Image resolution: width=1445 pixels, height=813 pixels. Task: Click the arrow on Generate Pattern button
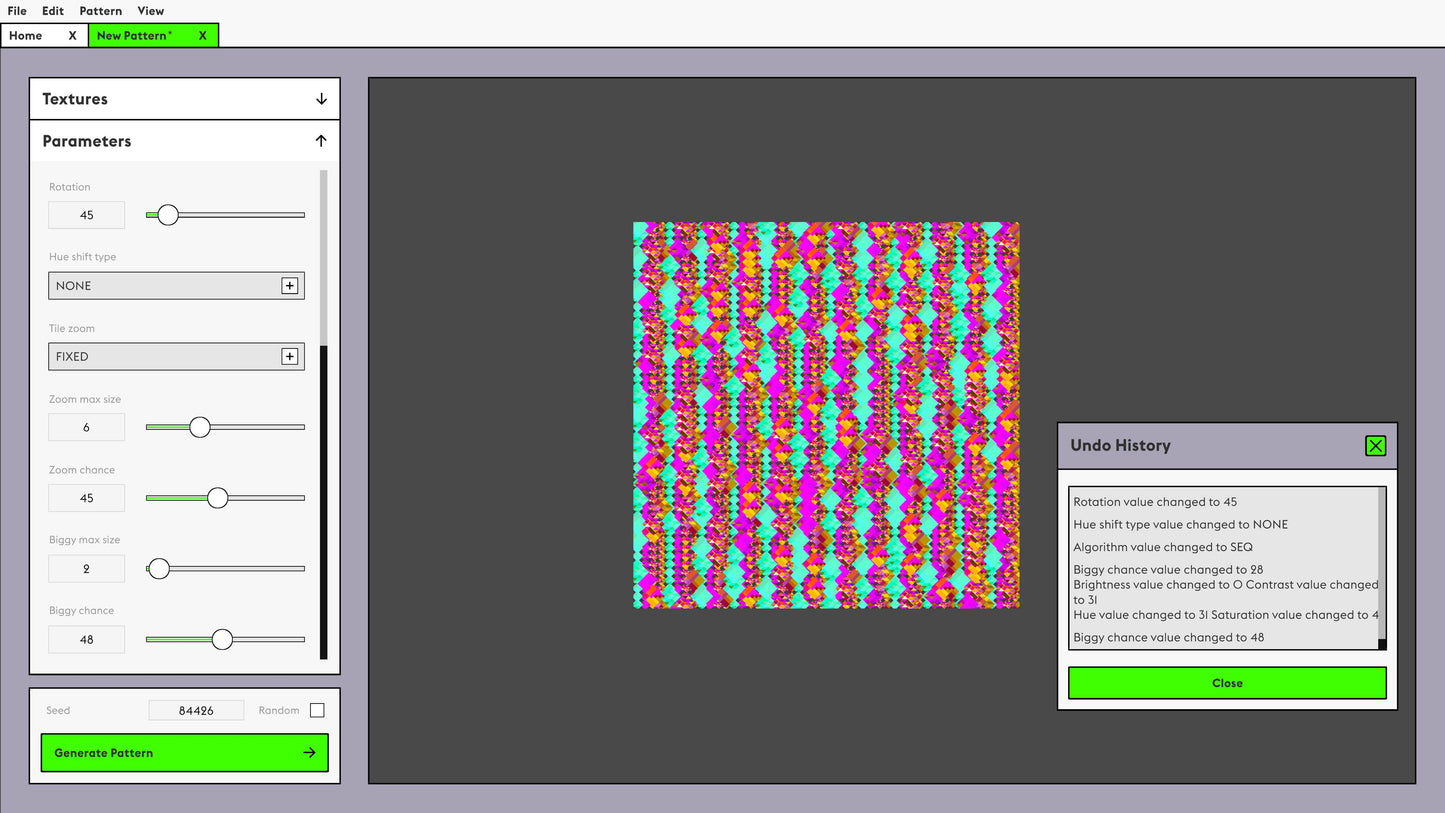point(309,753)
